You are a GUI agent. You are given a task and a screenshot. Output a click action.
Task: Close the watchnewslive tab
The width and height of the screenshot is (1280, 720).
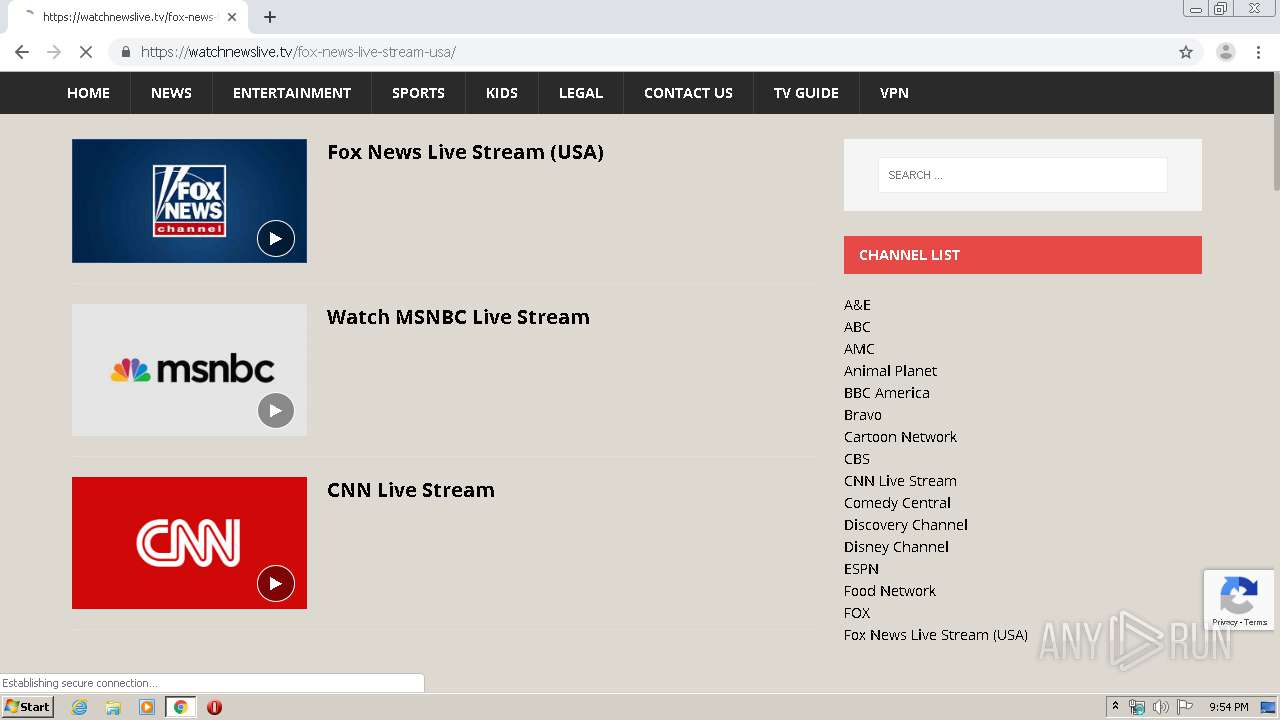pos(232,17)
